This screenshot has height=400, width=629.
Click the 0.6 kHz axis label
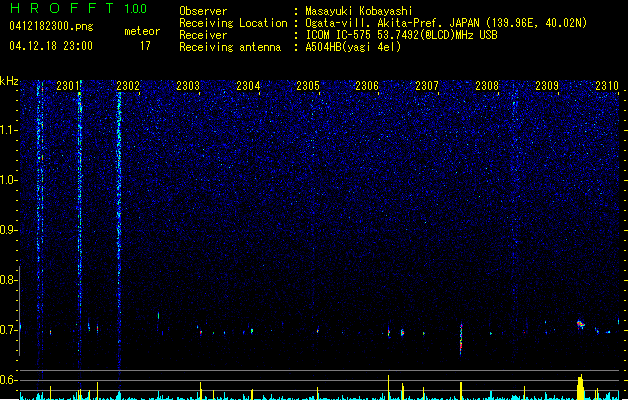pyautogui.click(x=9, y=380)
